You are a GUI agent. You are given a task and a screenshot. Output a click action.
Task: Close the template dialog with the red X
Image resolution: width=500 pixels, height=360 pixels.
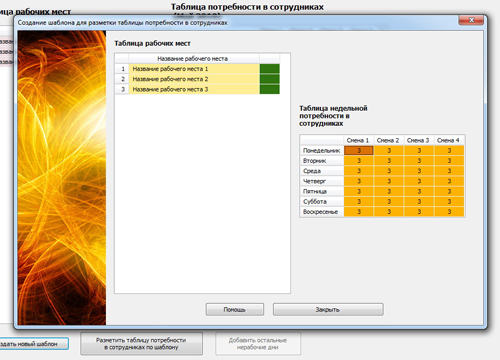point(471,20)
